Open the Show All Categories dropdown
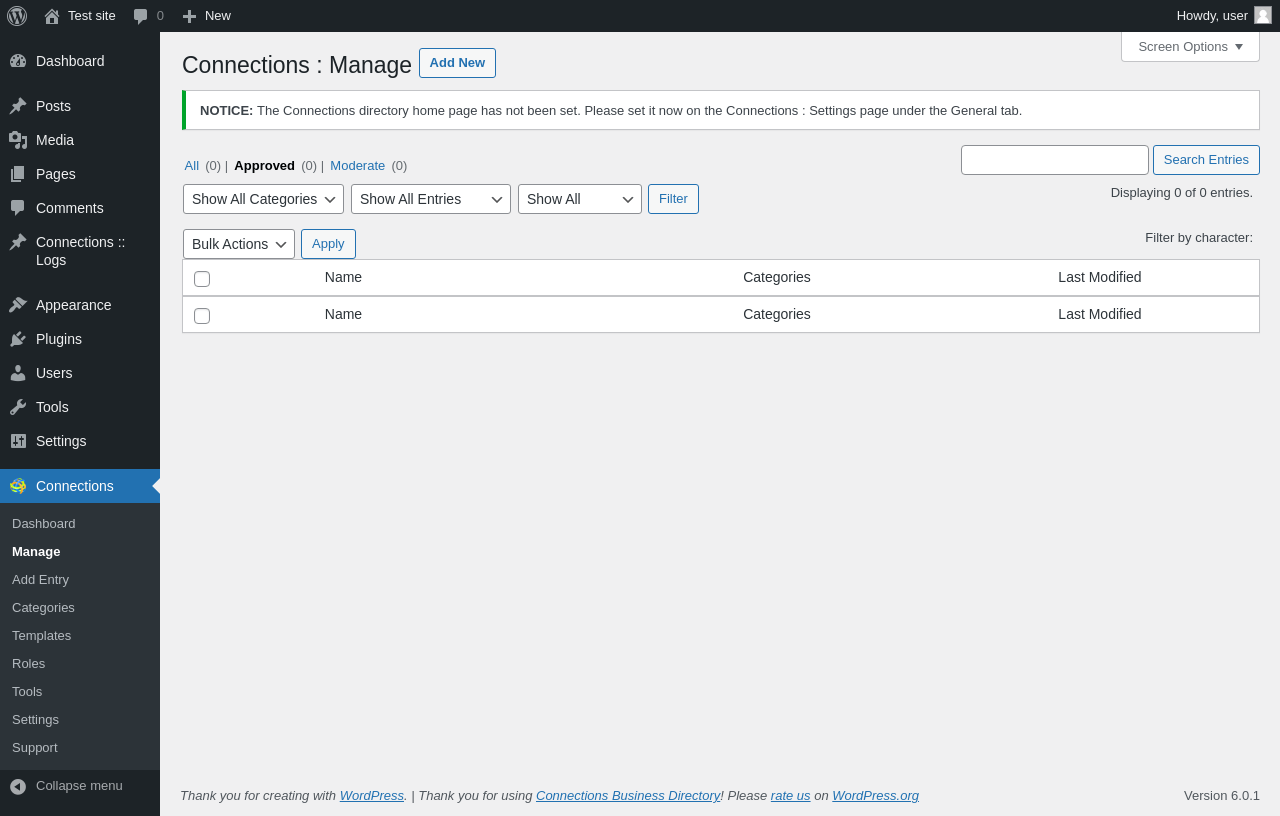This screenshot has height=816, width=1280. 263,199
